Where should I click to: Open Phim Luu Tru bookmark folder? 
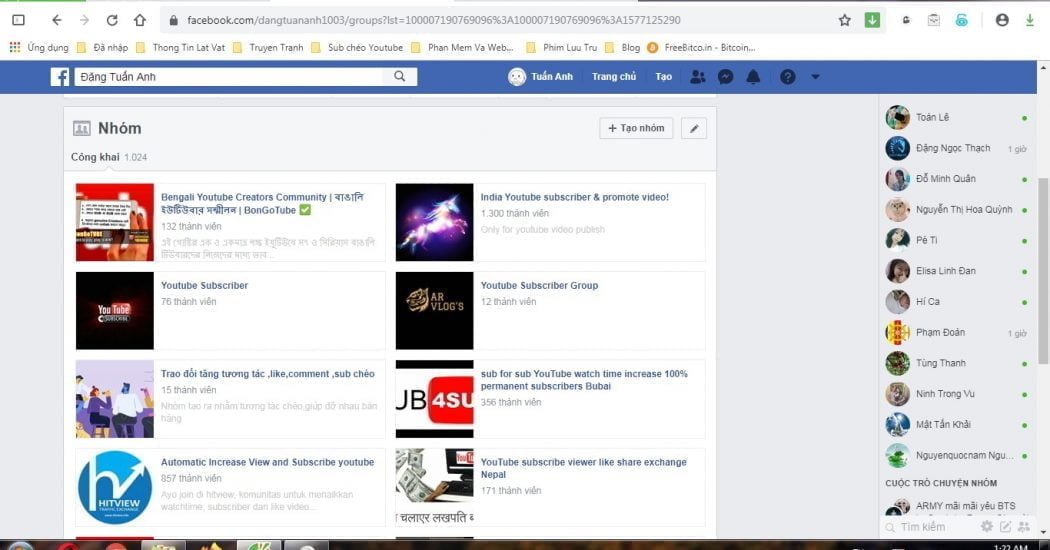tap(562, 48)
